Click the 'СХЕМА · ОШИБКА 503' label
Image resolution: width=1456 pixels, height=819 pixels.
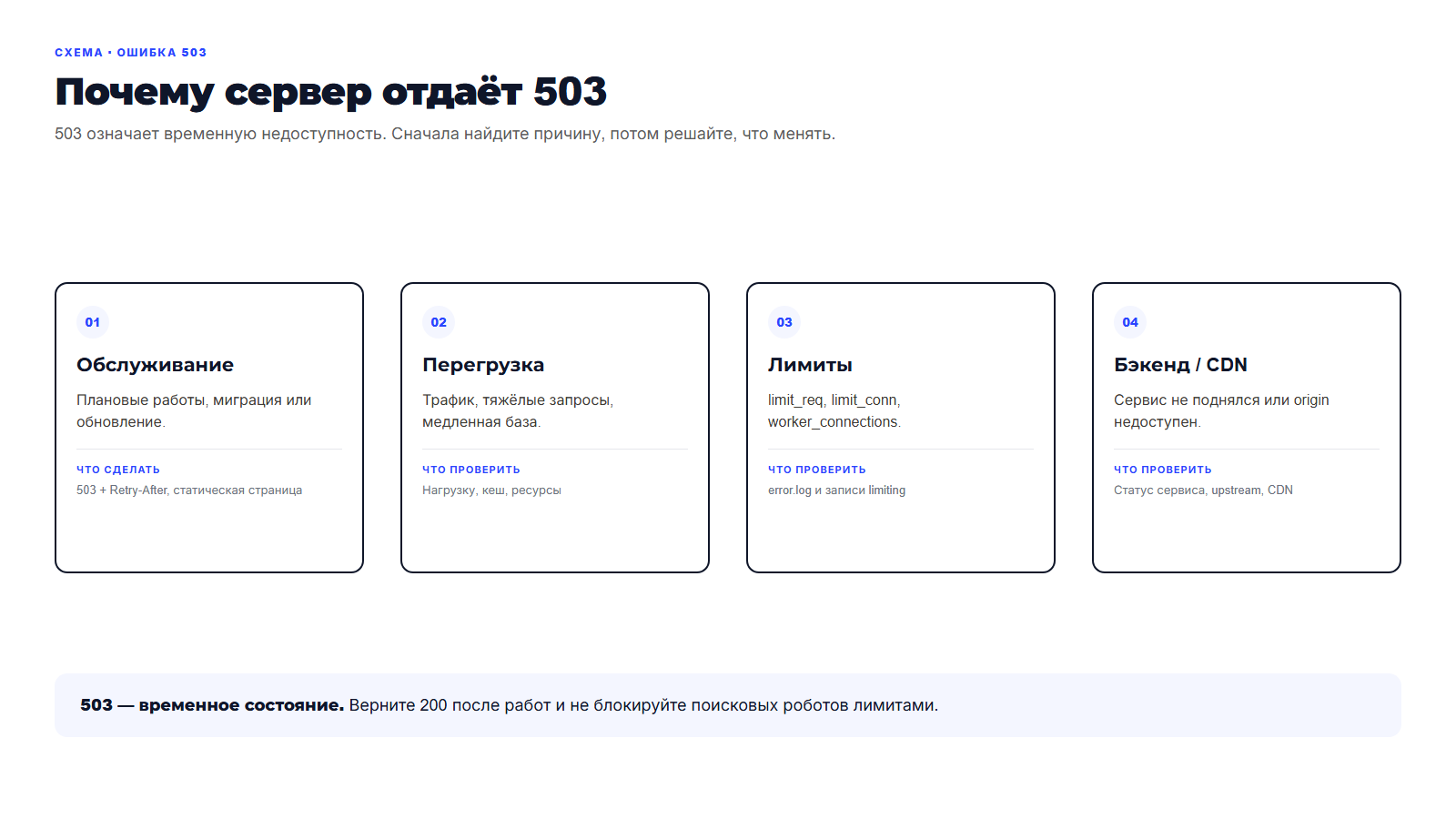click(131, 53)
